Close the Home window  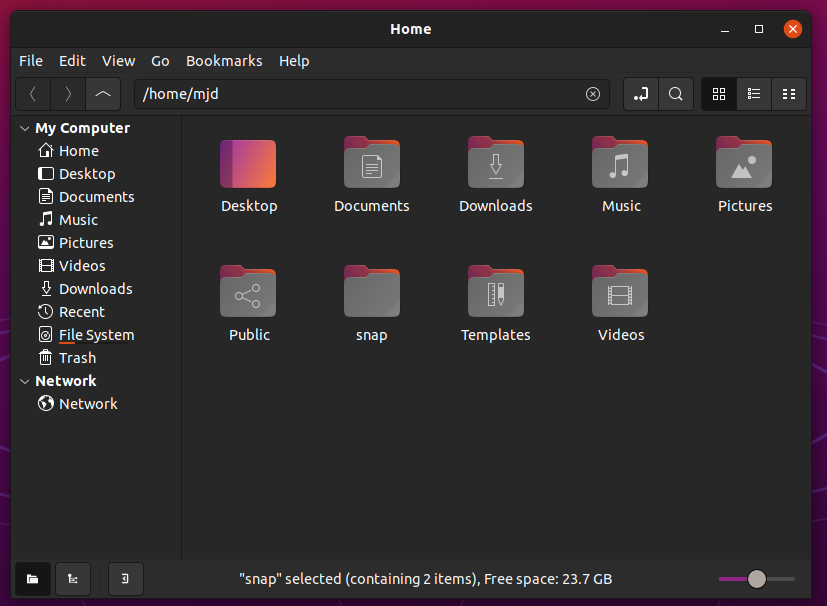[793, 30]
